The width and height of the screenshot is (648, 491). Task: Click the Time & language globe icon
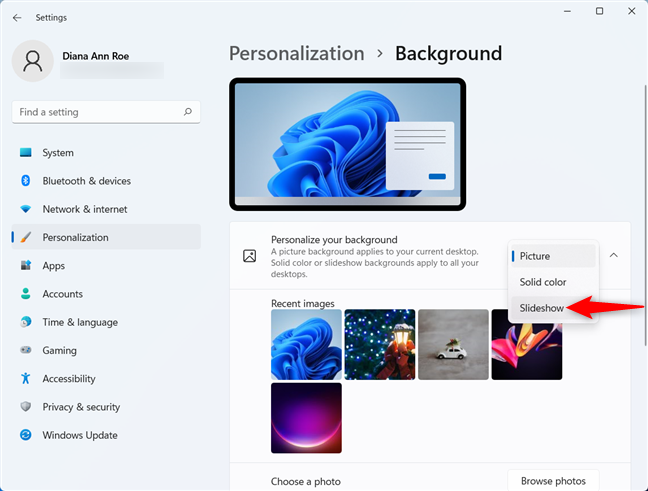coord(26,322)
